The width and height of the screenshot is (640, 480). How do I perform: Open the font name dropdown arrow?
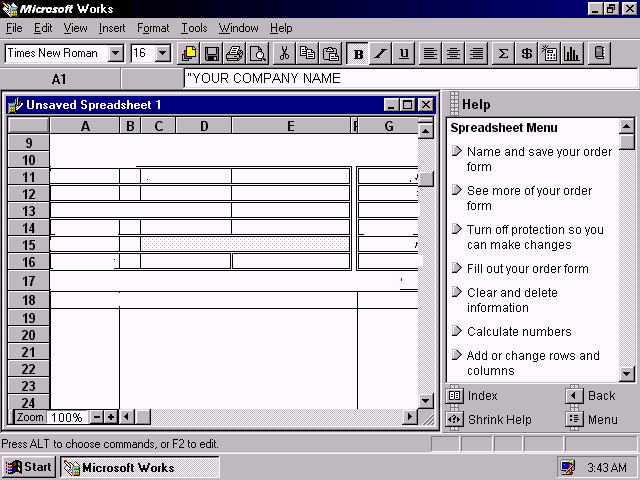[116, 53]
